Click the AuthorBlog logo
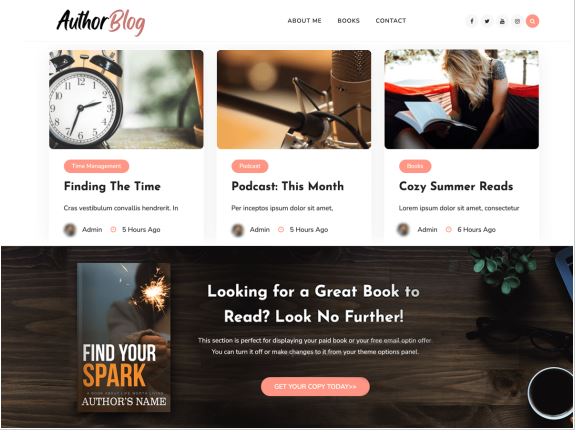Viewport: 576px width, 435px height. tap(101, 22)
